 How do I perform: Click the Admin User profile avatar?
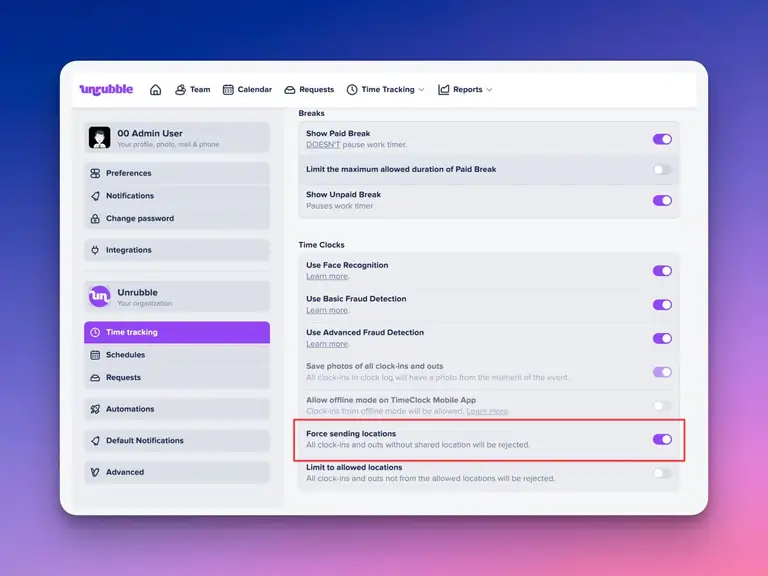pos(99,138)
